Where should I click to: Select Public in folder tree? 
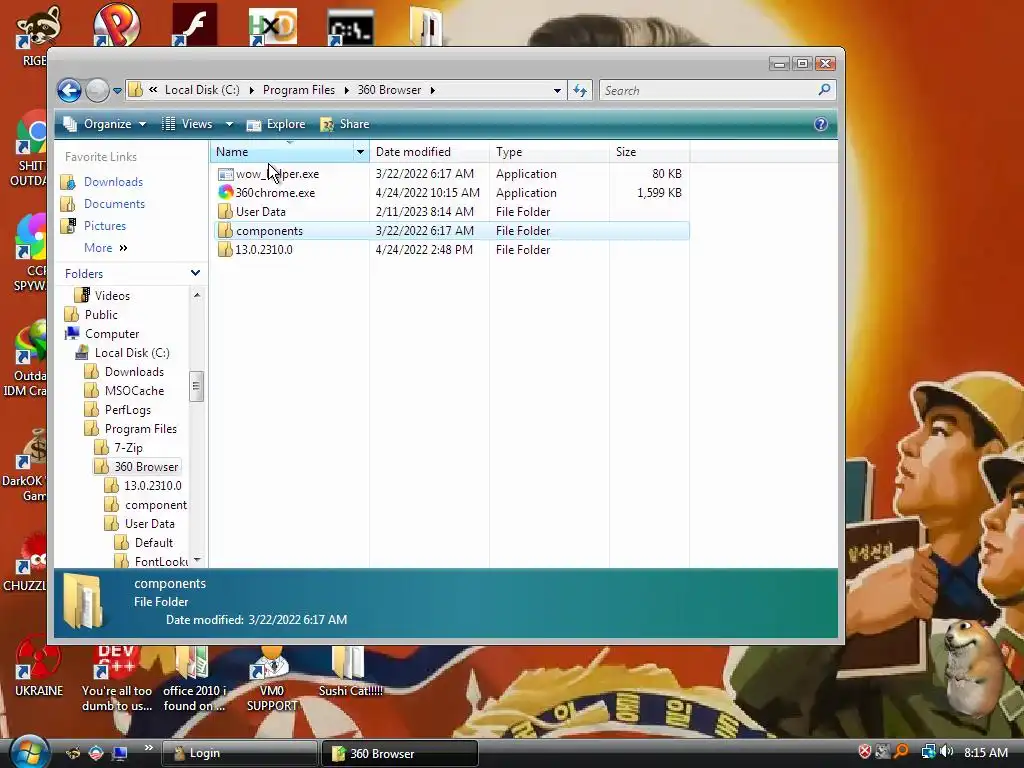tap(101, 315)
